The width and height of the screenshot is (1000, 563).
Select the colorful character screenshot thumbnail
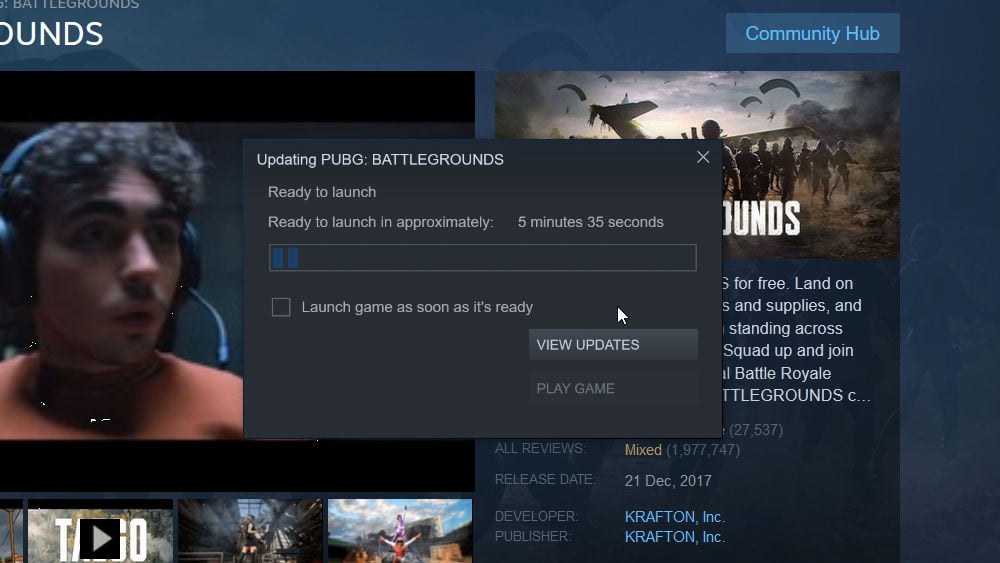tap(400, 531)
